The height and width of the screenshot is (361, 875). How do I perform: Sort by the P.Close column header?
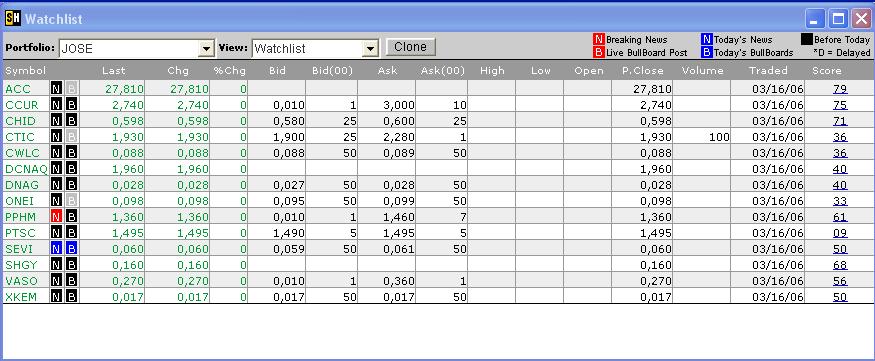tap(643, 71)
